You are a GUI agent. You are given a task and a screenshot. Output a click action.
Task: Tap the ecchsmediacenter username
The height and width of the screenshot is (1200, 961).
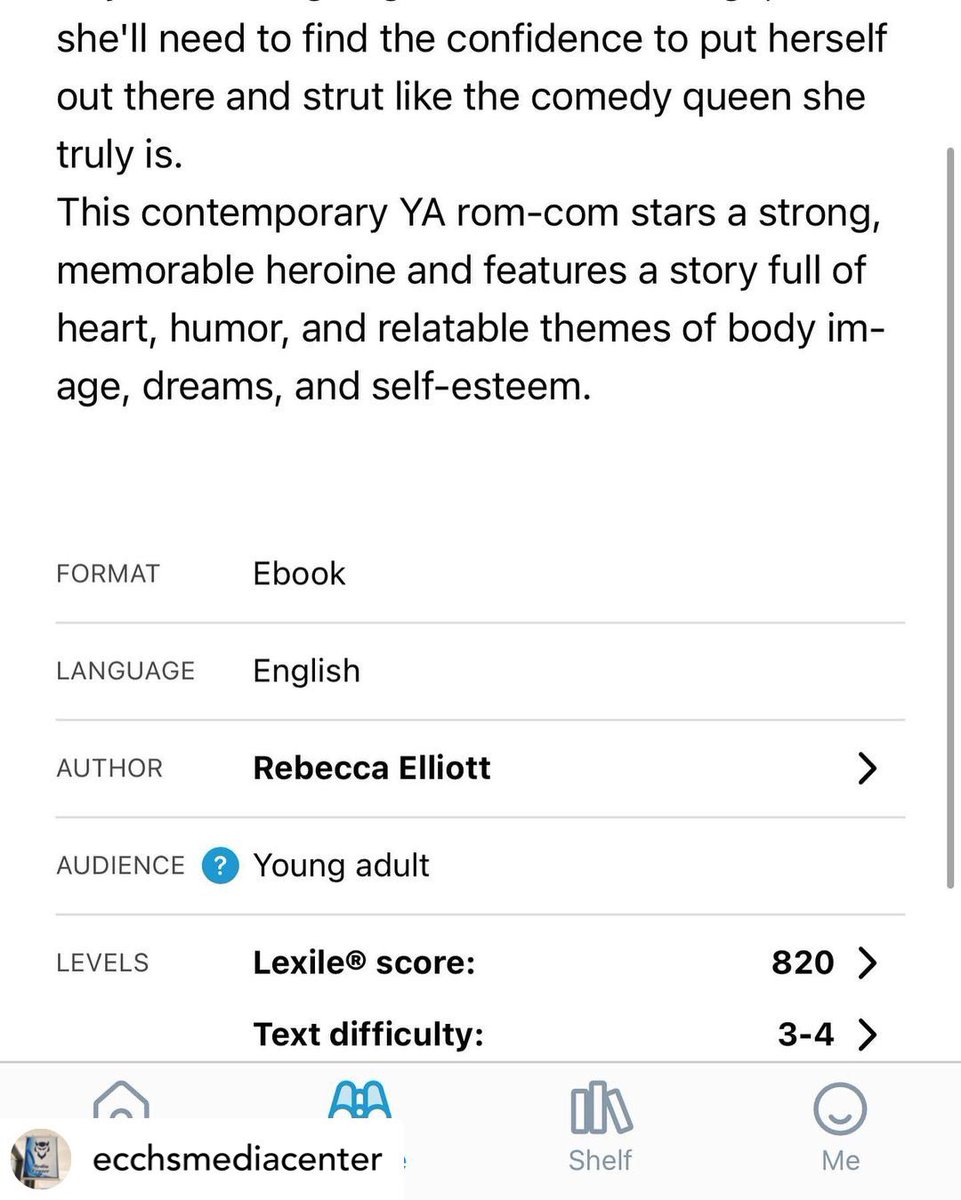pos(236,1159)
